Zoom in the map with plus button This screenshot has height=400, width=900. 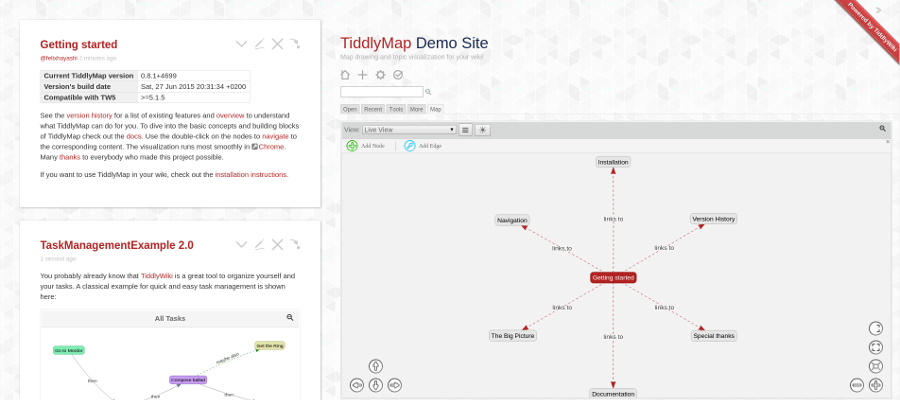[876, 385]
